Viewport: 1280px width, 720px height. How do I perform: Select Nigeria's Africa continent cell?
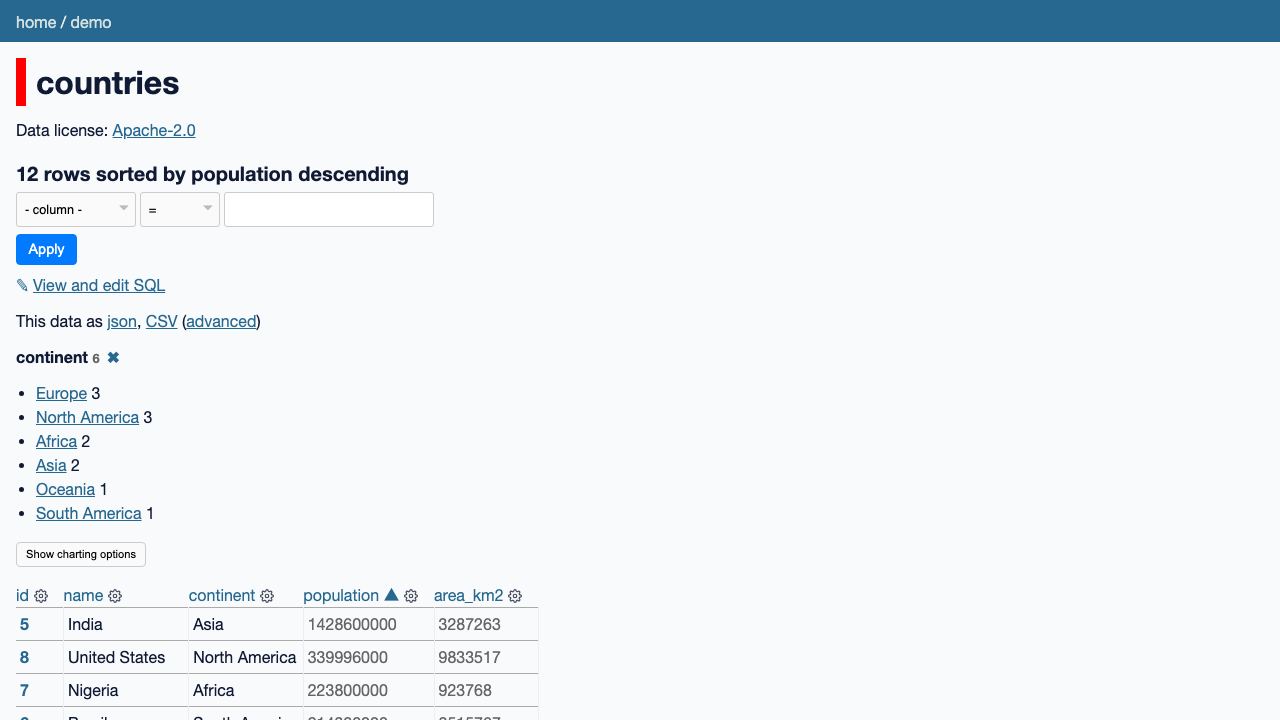coord(246,690)
